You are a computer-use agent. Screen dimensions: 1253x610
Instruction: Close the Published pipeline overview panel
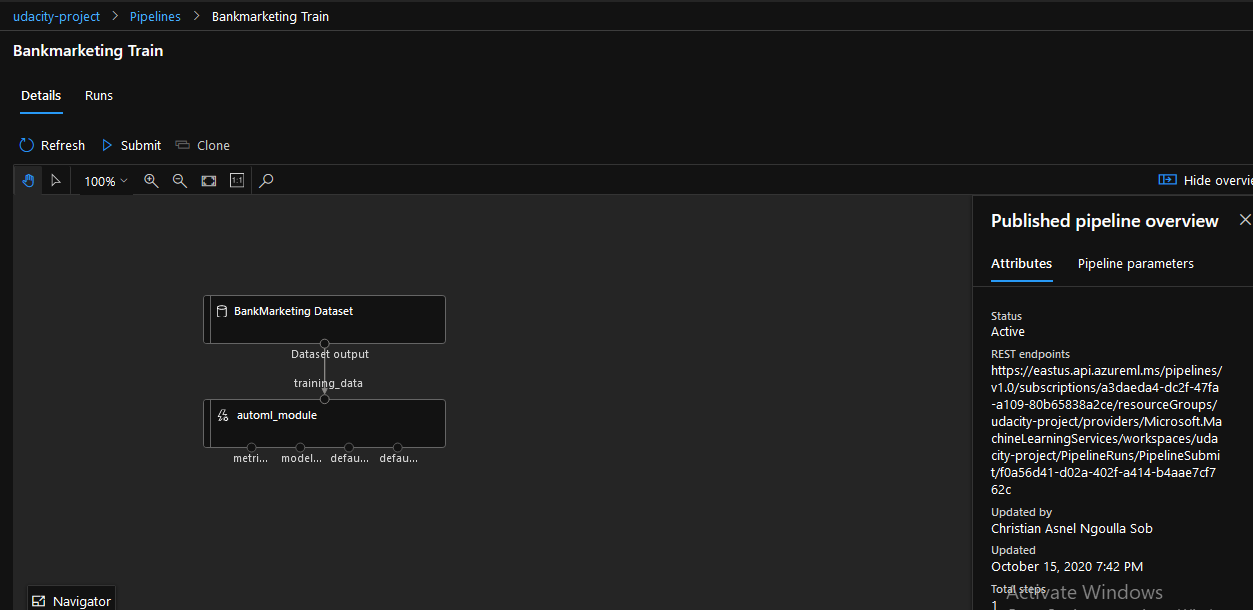tap(1245, 220)
